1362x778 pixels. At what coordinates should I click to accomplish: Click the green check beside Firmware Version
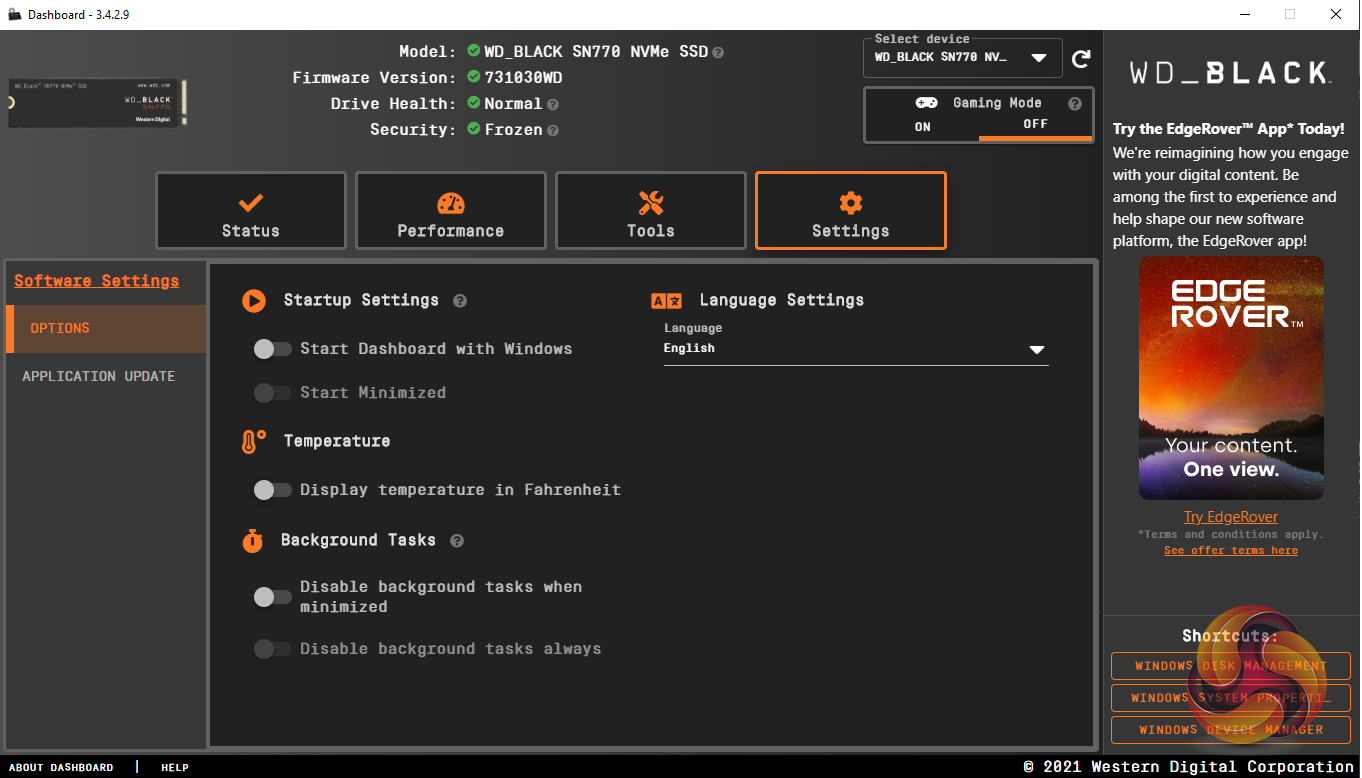click(x=474, y=77)
